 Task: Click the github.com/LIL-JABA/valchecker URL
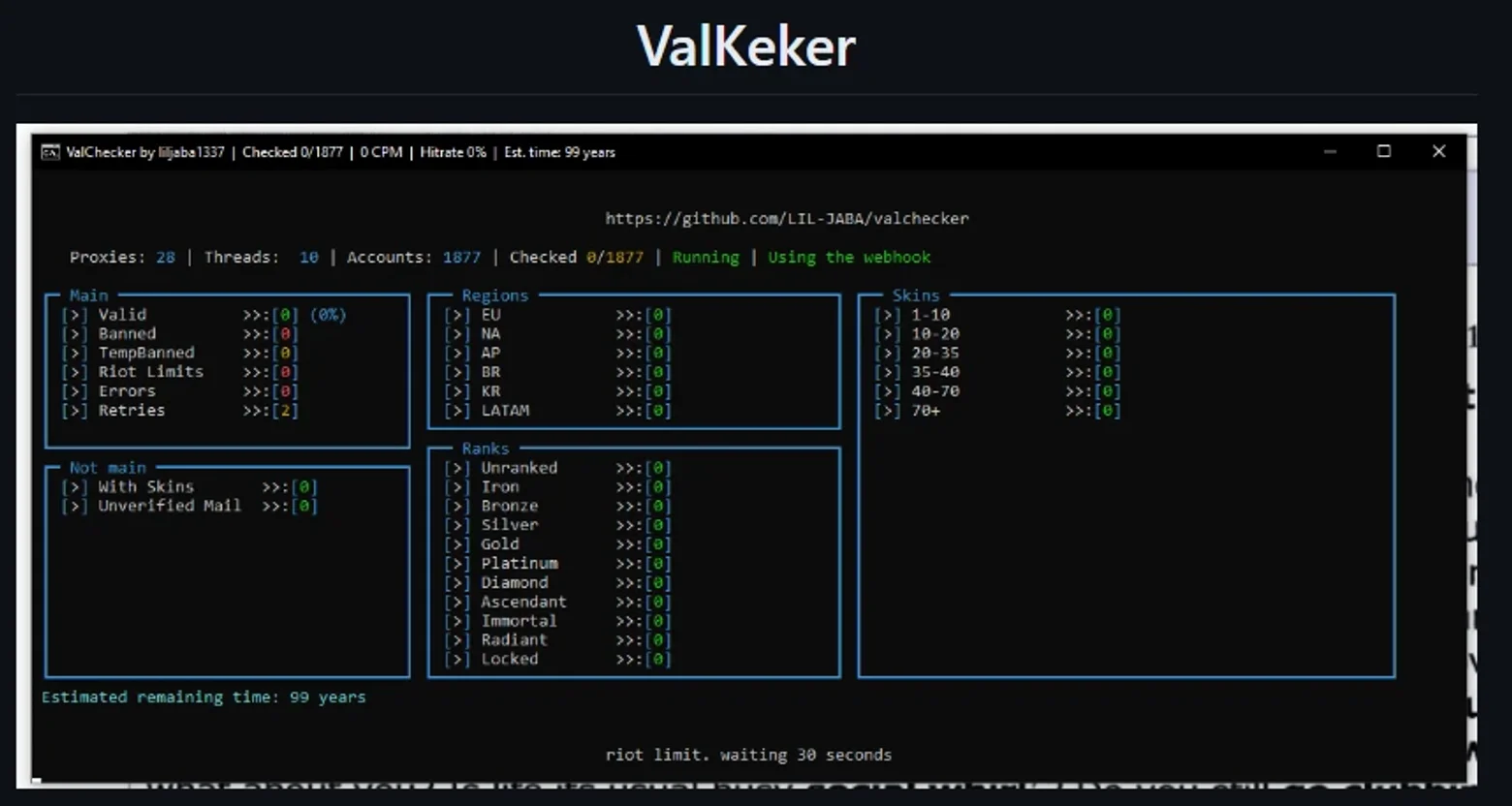(x=787, y=218)
